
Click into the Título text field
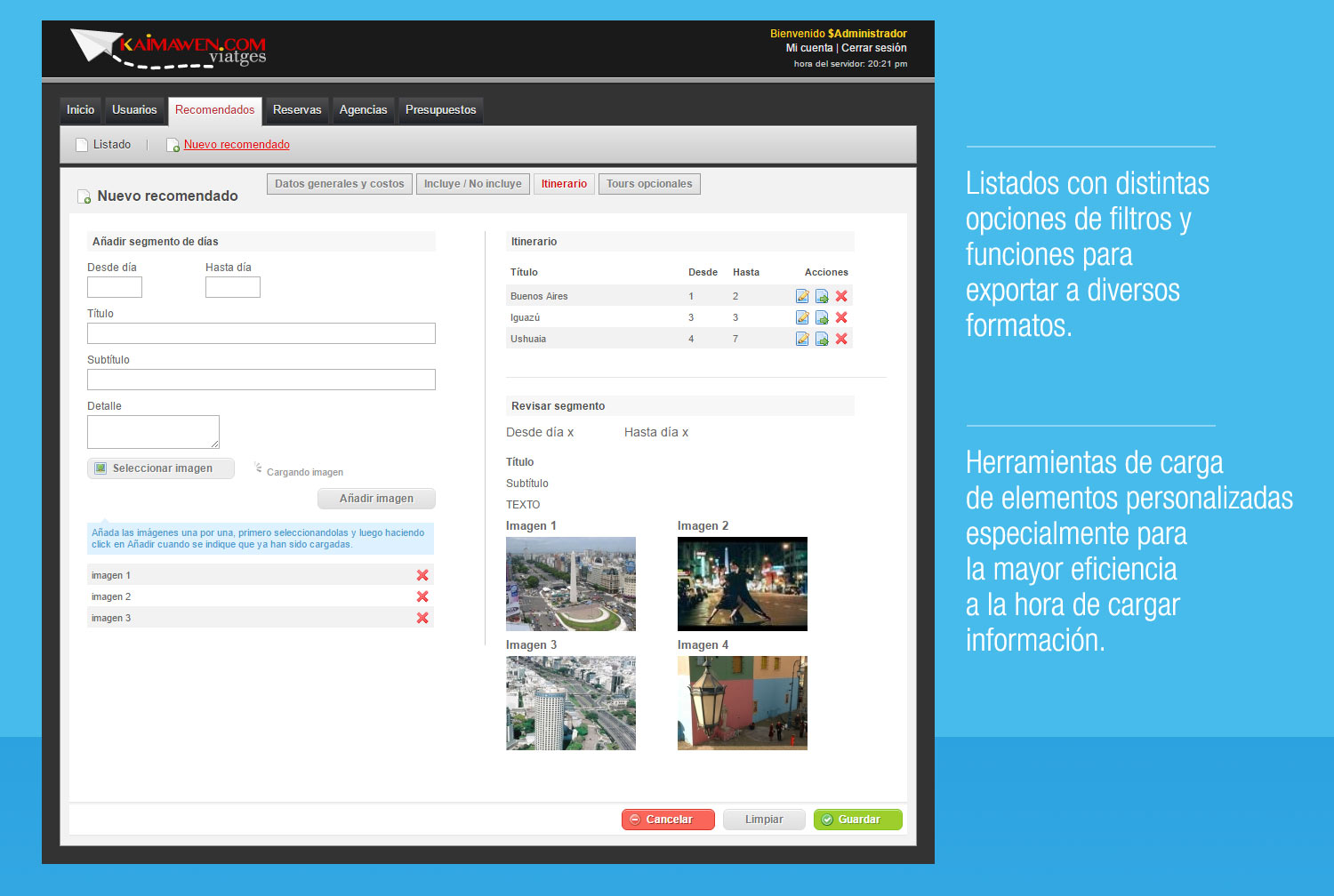[261, 333]
